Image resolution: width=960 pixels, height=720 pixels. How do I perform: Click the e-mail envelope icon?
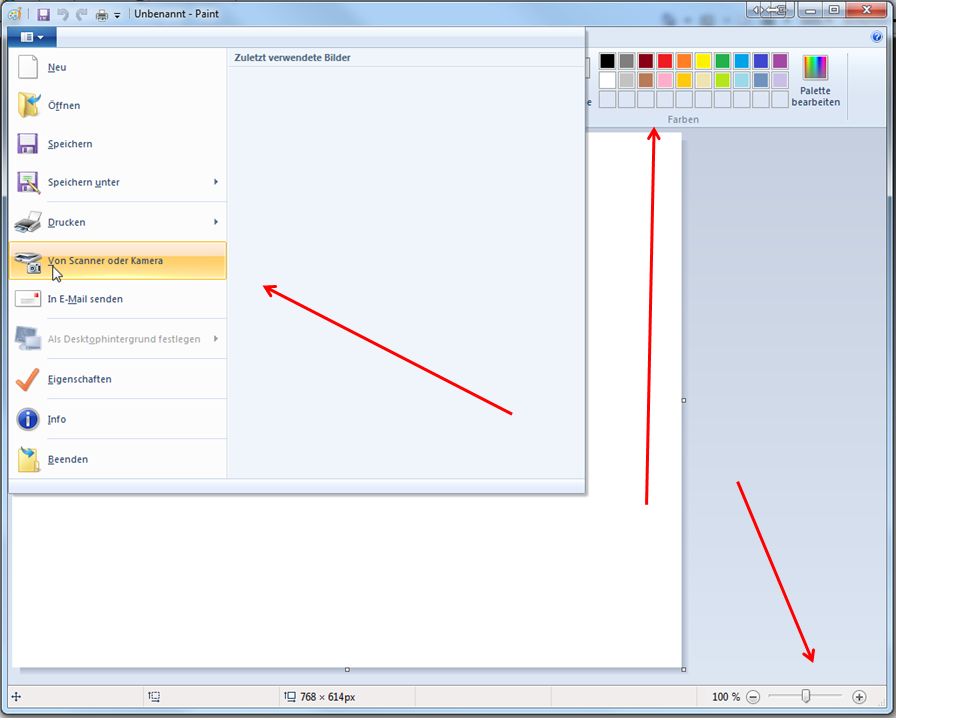[x=28, y=299]
